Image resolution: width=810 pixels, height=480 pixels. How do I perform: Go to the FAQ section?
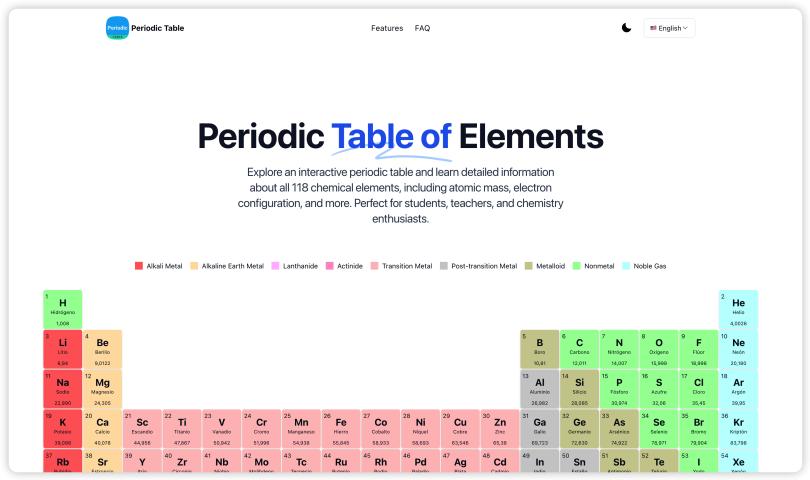[x=422, y=28]
